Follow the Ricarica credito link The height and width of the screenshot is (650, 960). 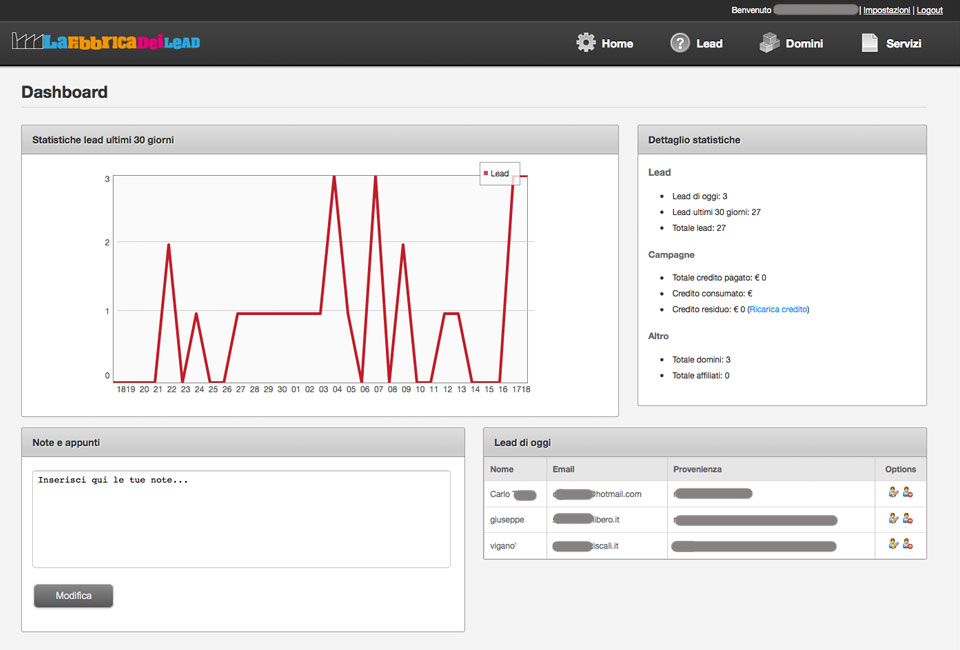click(x=778, y=310)
